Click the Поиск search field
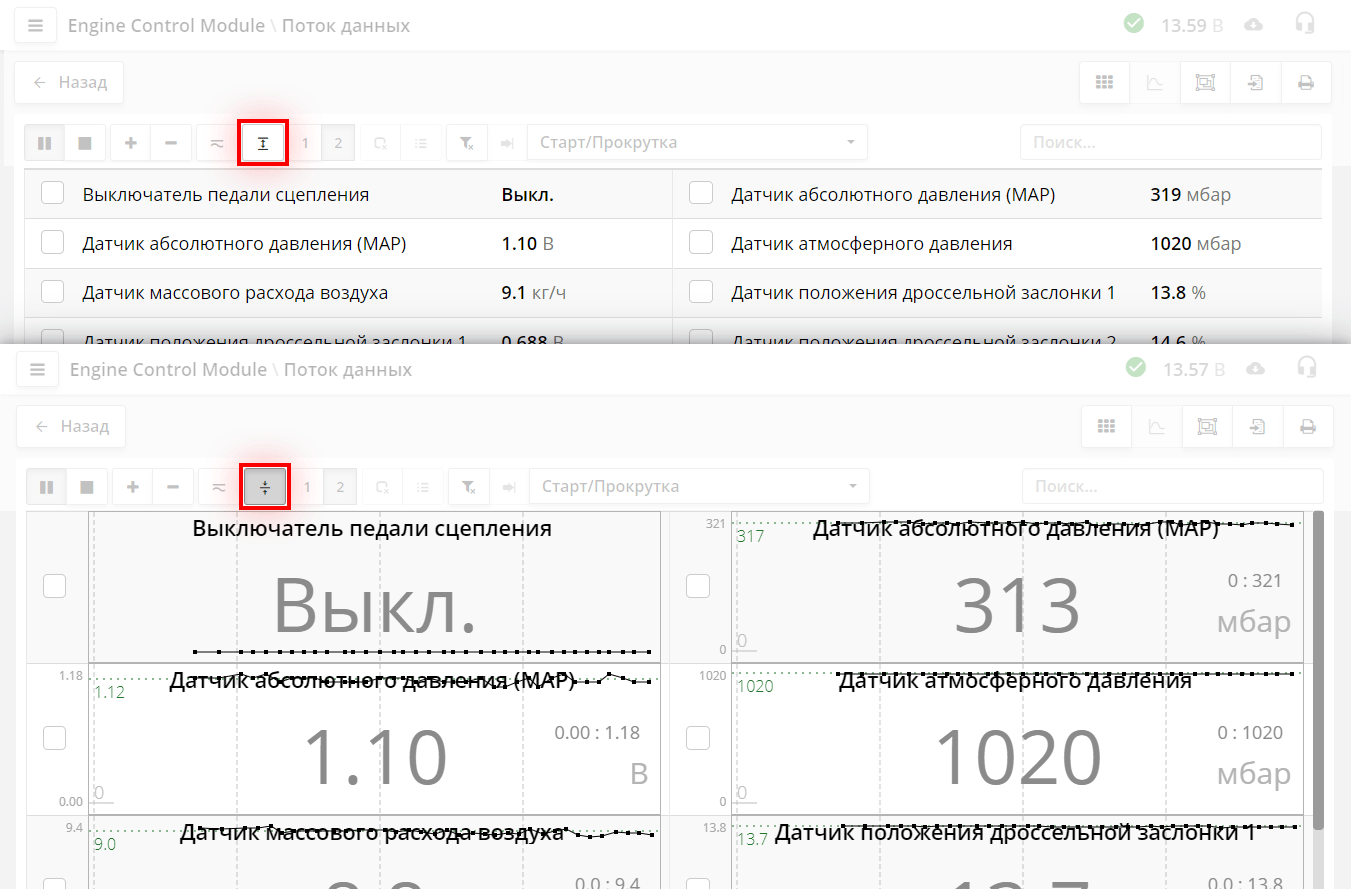 [1170, 142]
